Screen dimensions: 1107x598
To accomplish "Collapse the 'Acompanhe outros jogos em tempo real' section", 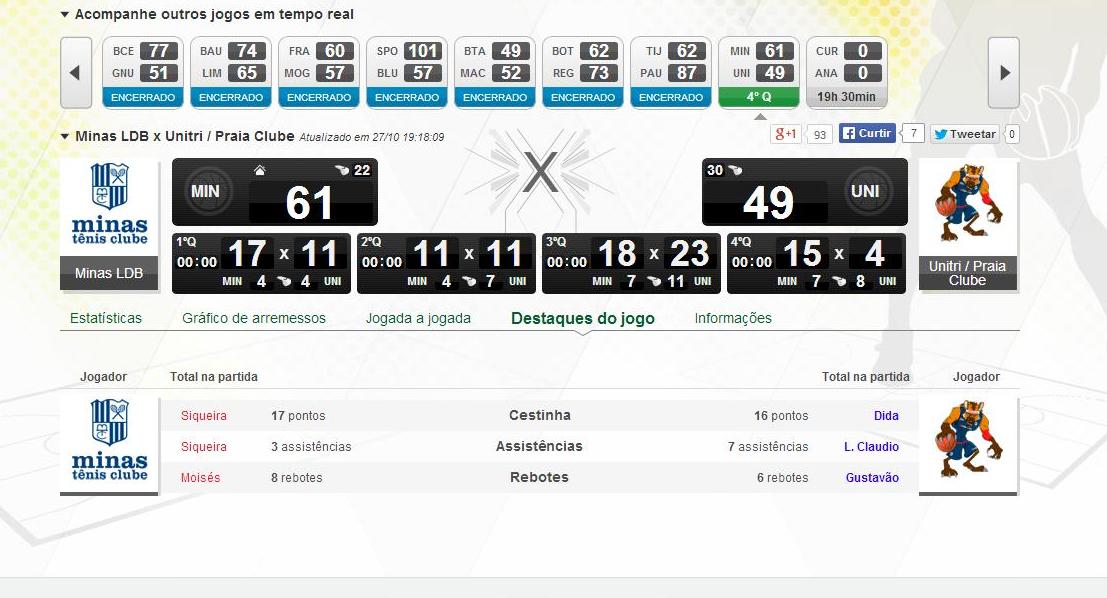I will point(65,15).
